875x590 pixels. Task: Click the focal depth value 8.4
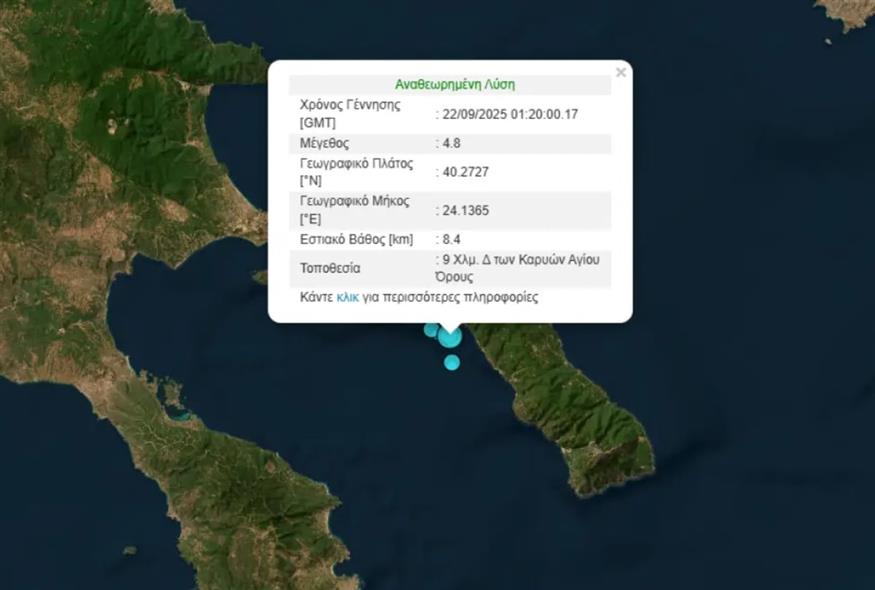pyautogui.click(x=451, y=239)
